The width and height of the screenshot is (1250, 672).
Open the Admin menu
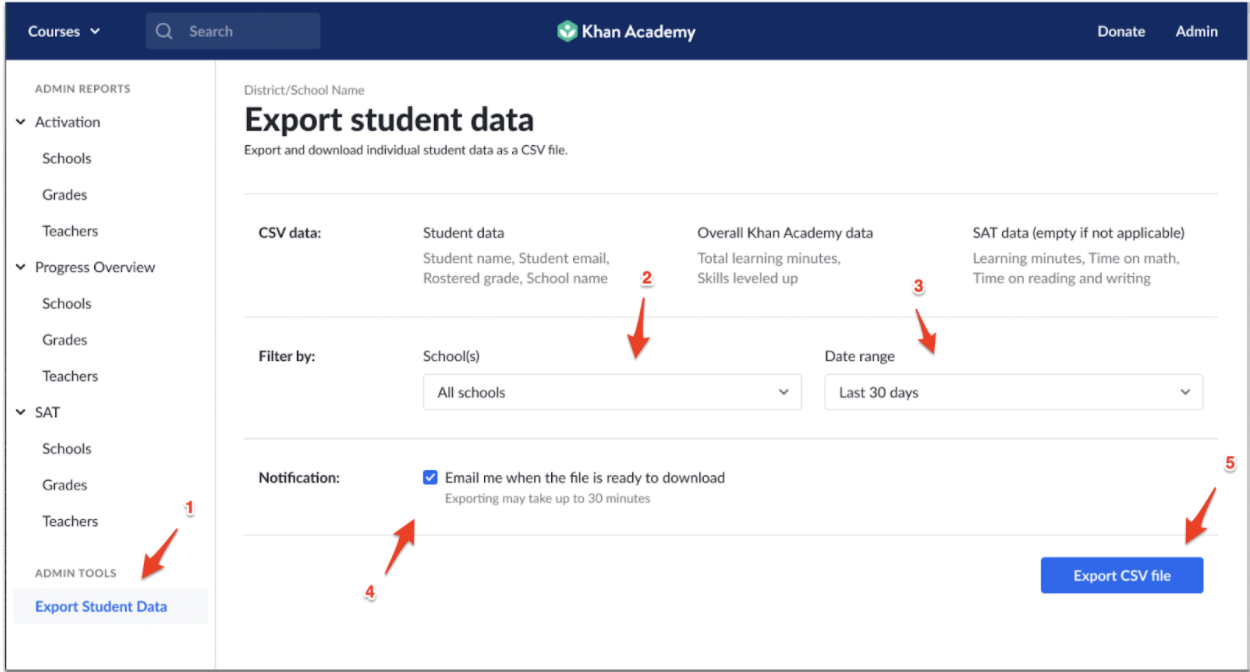click(1196, 31)
